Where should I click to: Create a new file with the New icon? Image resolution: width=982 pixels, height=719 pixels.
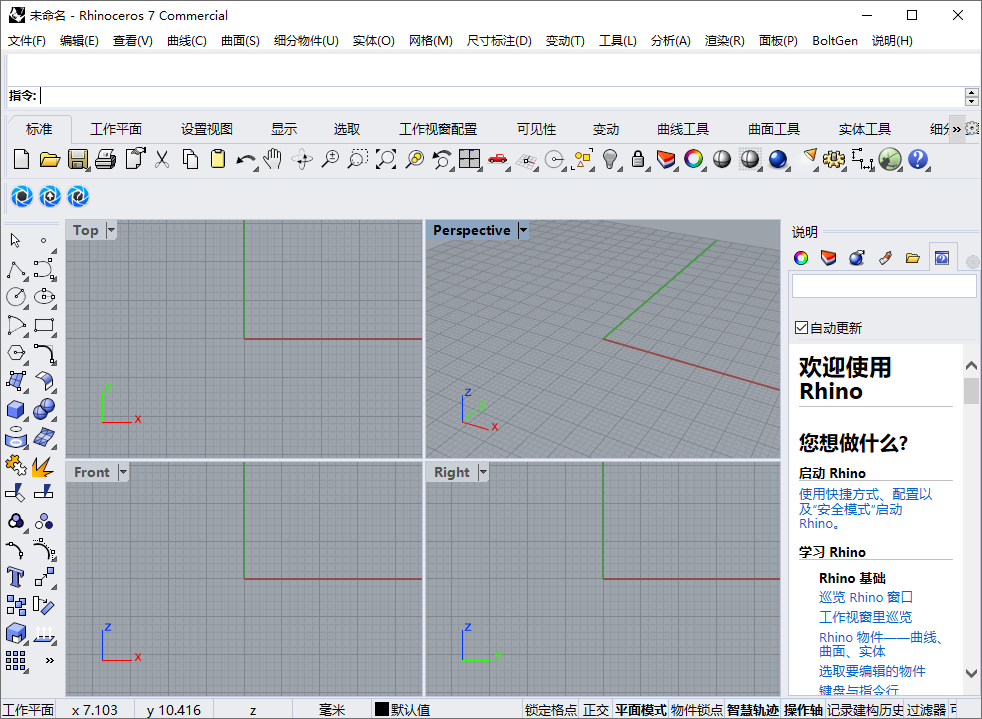tap(21, 159)
